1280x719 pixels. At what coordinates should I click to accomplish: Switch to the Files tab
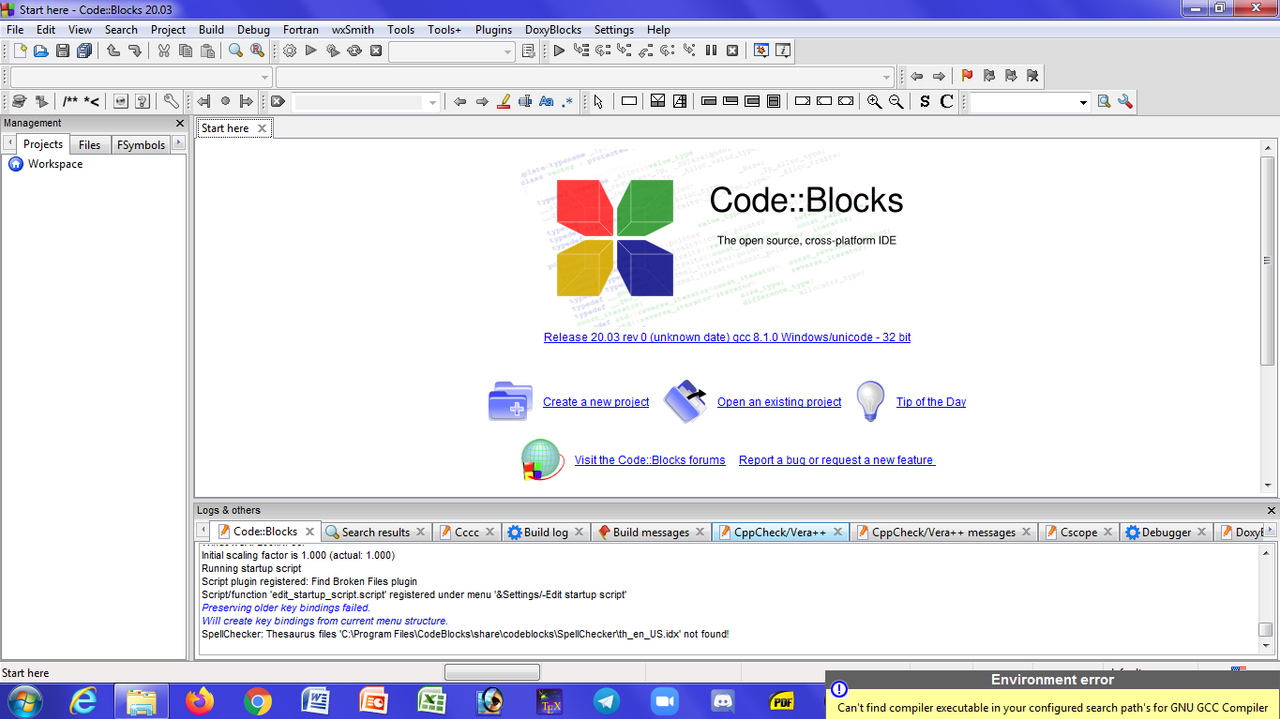(90, 145)
